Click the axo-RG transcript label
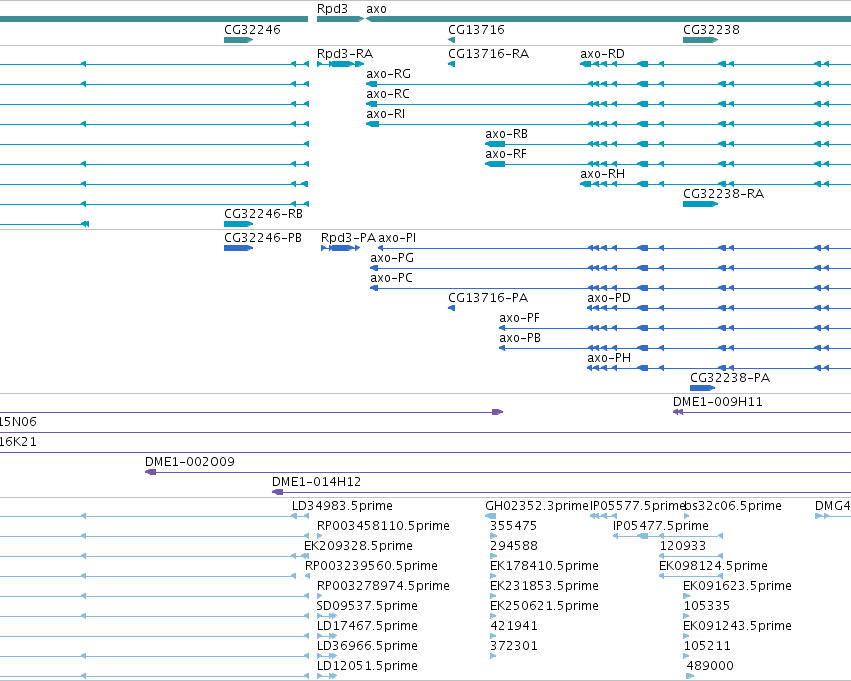 [389, 74]
